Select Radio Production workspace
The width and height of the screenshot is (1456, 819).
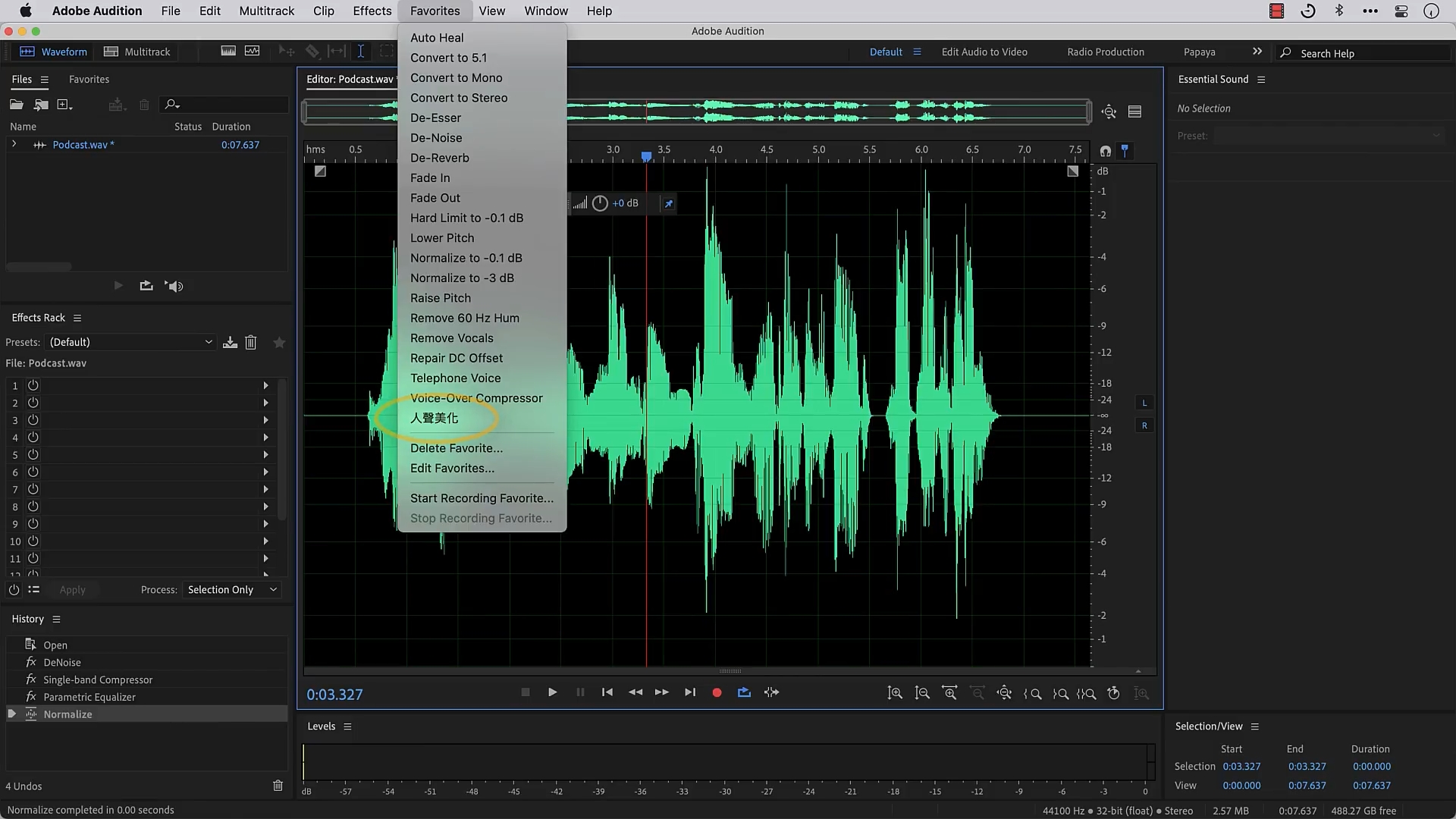click(1105, 52)
